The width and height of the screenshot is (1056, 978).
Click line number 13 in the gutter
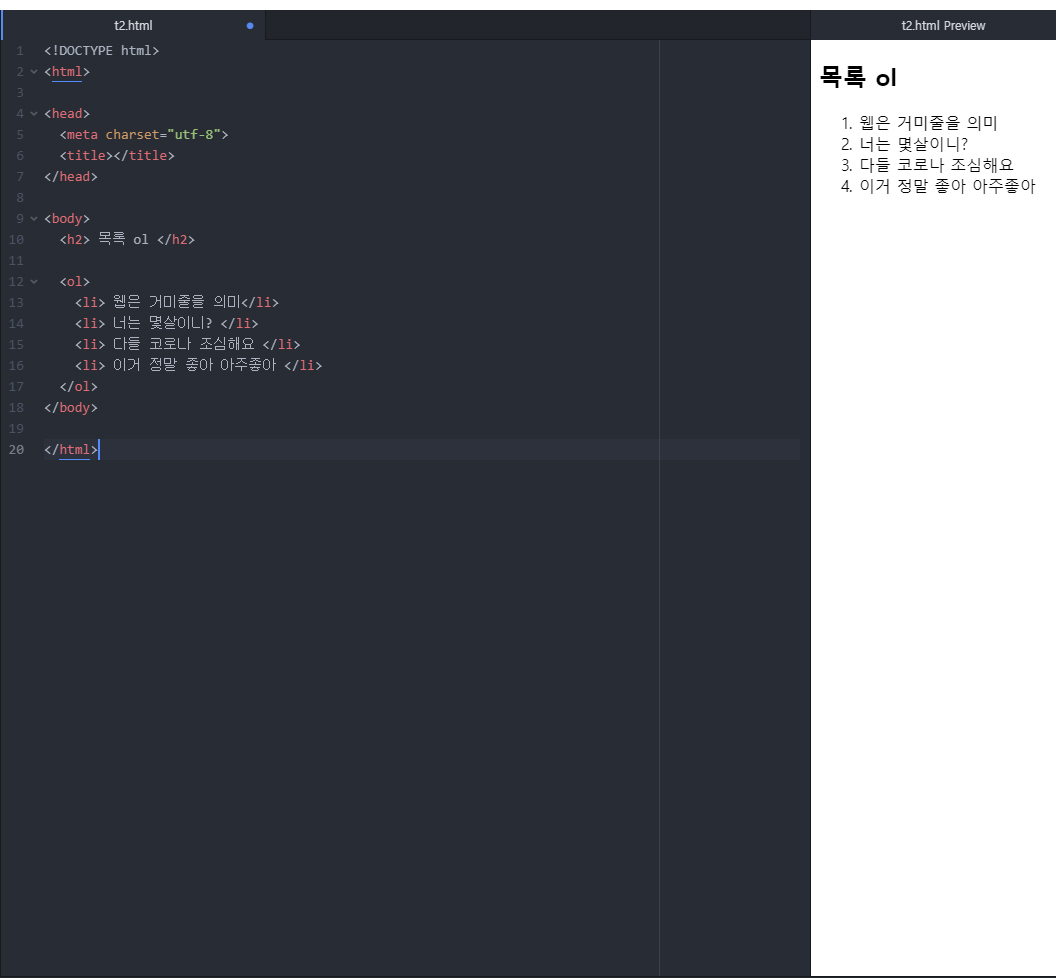pyautogui.click(x=16, y=302)
